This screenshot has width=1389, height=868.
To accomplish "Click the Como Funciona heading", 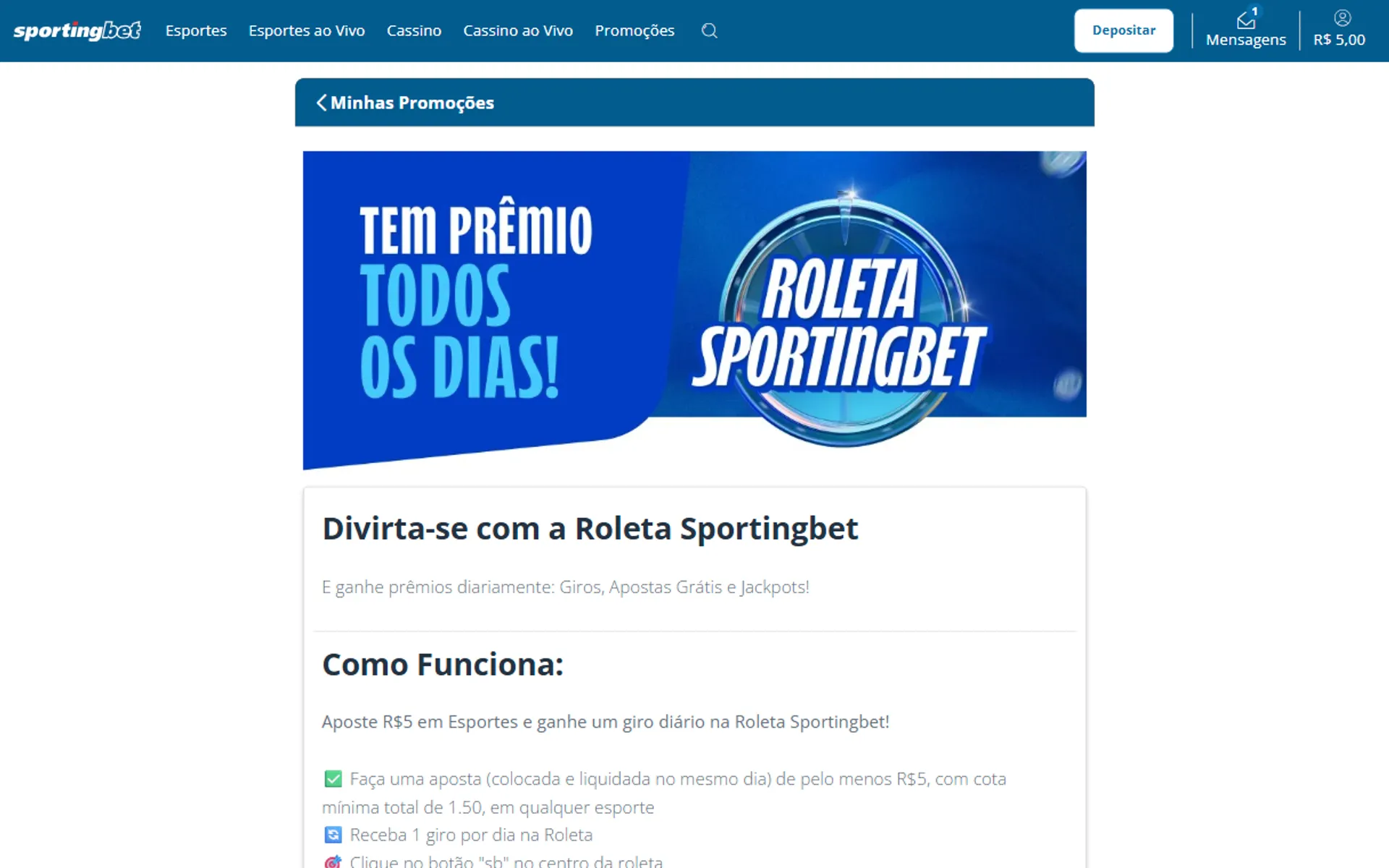I will pos(443,664).
